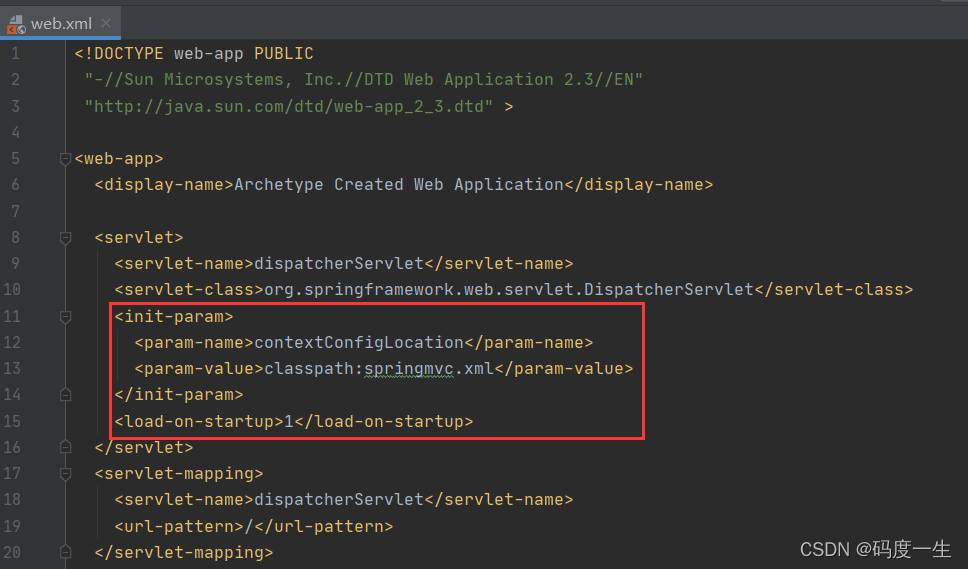Click the servlet closing fold marker line 16
This screenshot has width=968, height=569.
65,447
